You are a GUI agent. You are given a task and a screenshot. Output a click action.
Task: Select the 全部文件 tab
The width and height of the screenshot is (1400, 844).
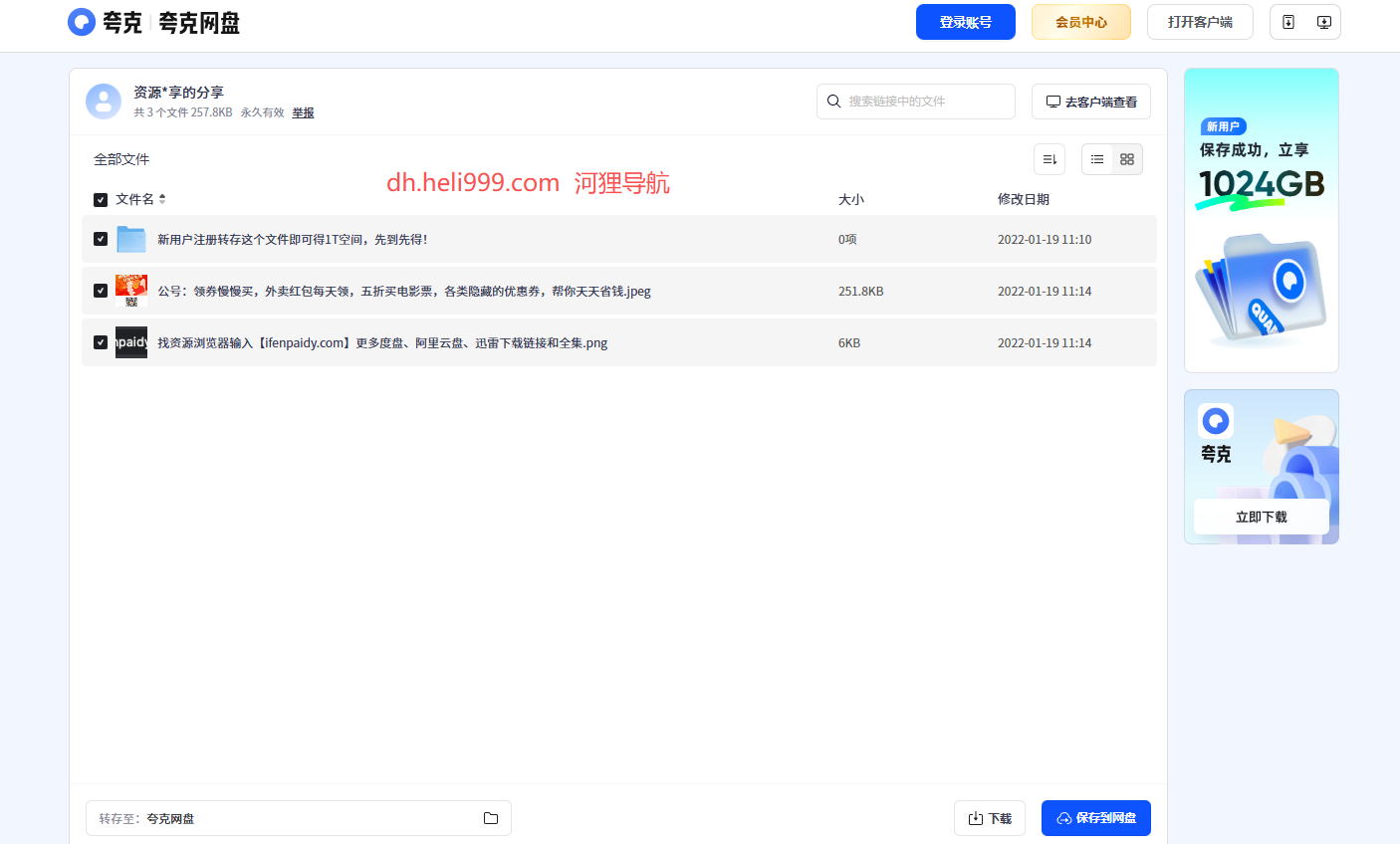[121, 158]
